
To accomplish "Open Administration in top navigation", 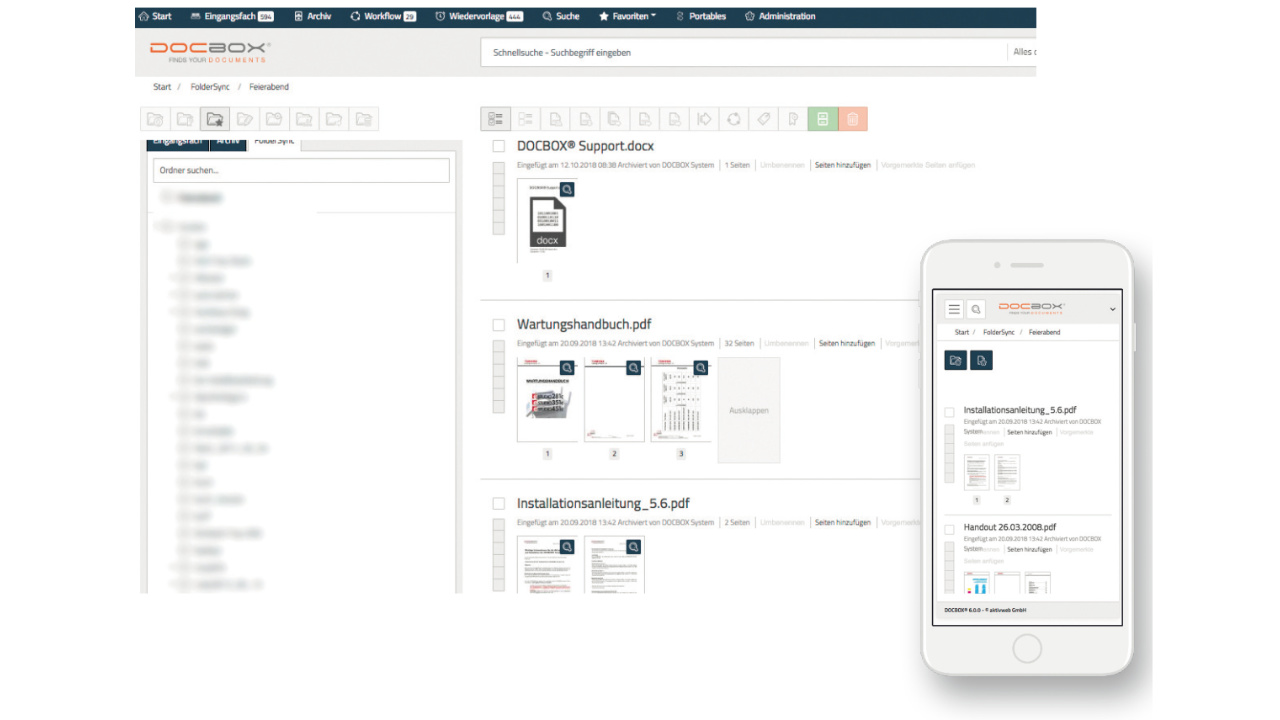I will tap(780, 16).
